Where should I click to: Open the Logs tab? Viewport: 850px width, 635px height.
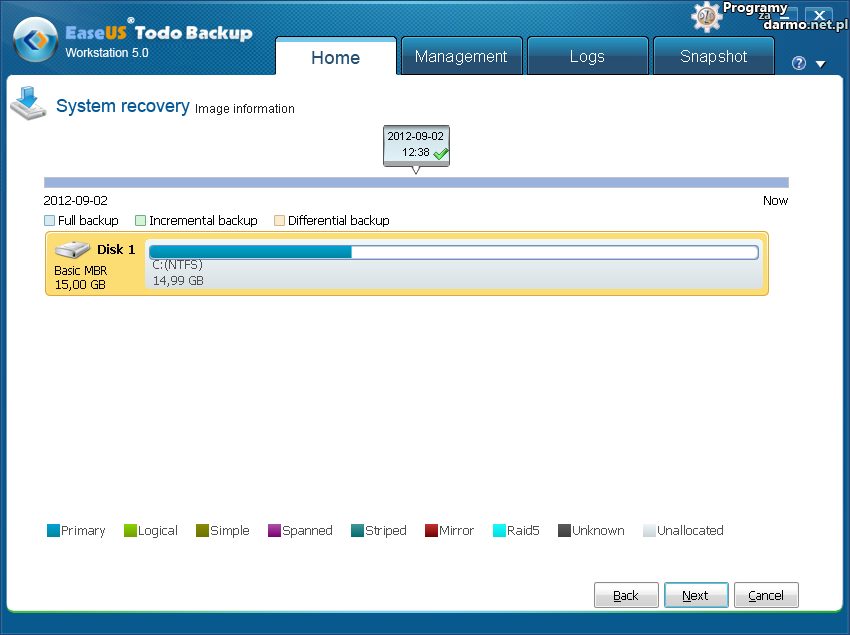coord(586,57)
